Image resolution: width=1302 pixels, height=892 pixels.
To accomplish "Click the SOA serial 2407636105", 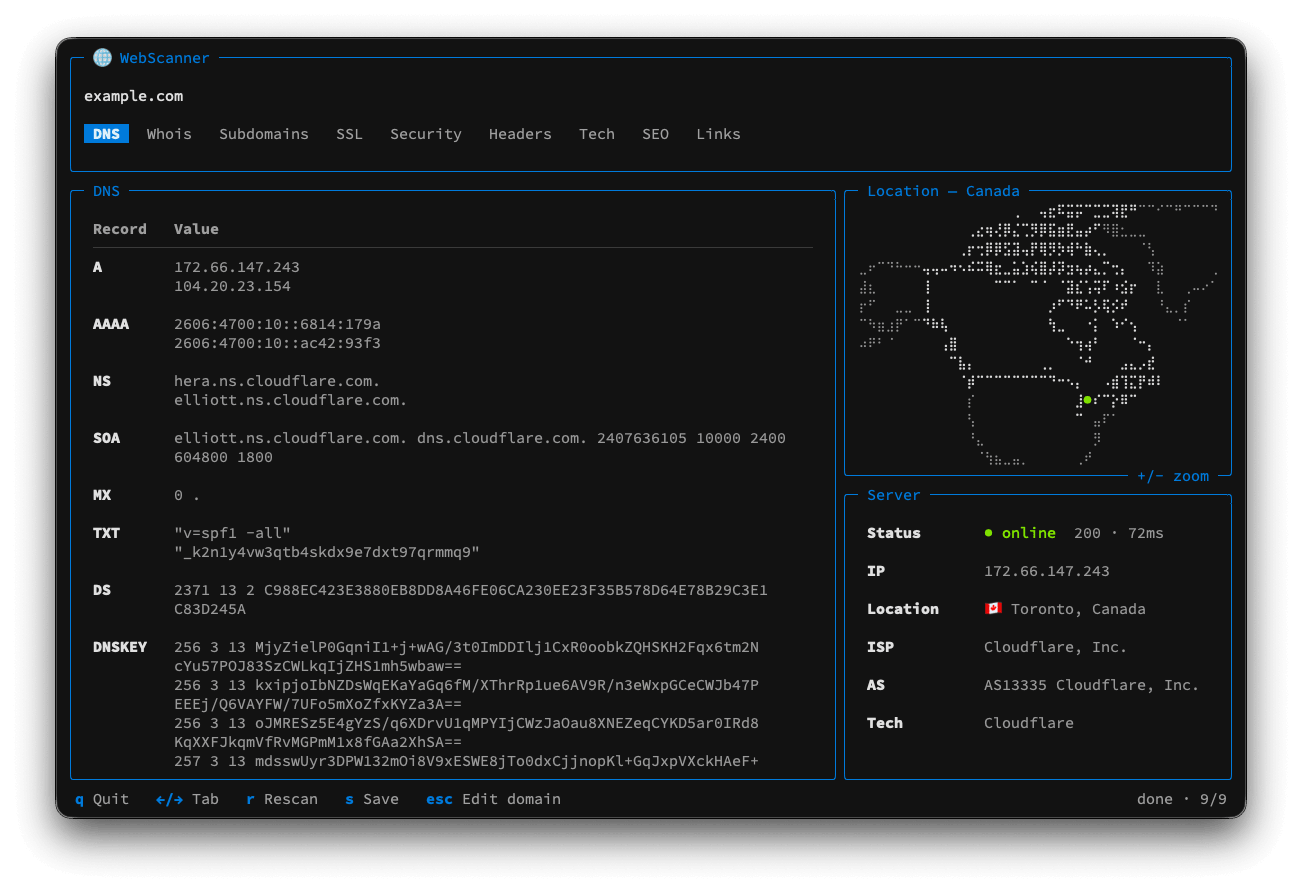I will coord(642,438).
